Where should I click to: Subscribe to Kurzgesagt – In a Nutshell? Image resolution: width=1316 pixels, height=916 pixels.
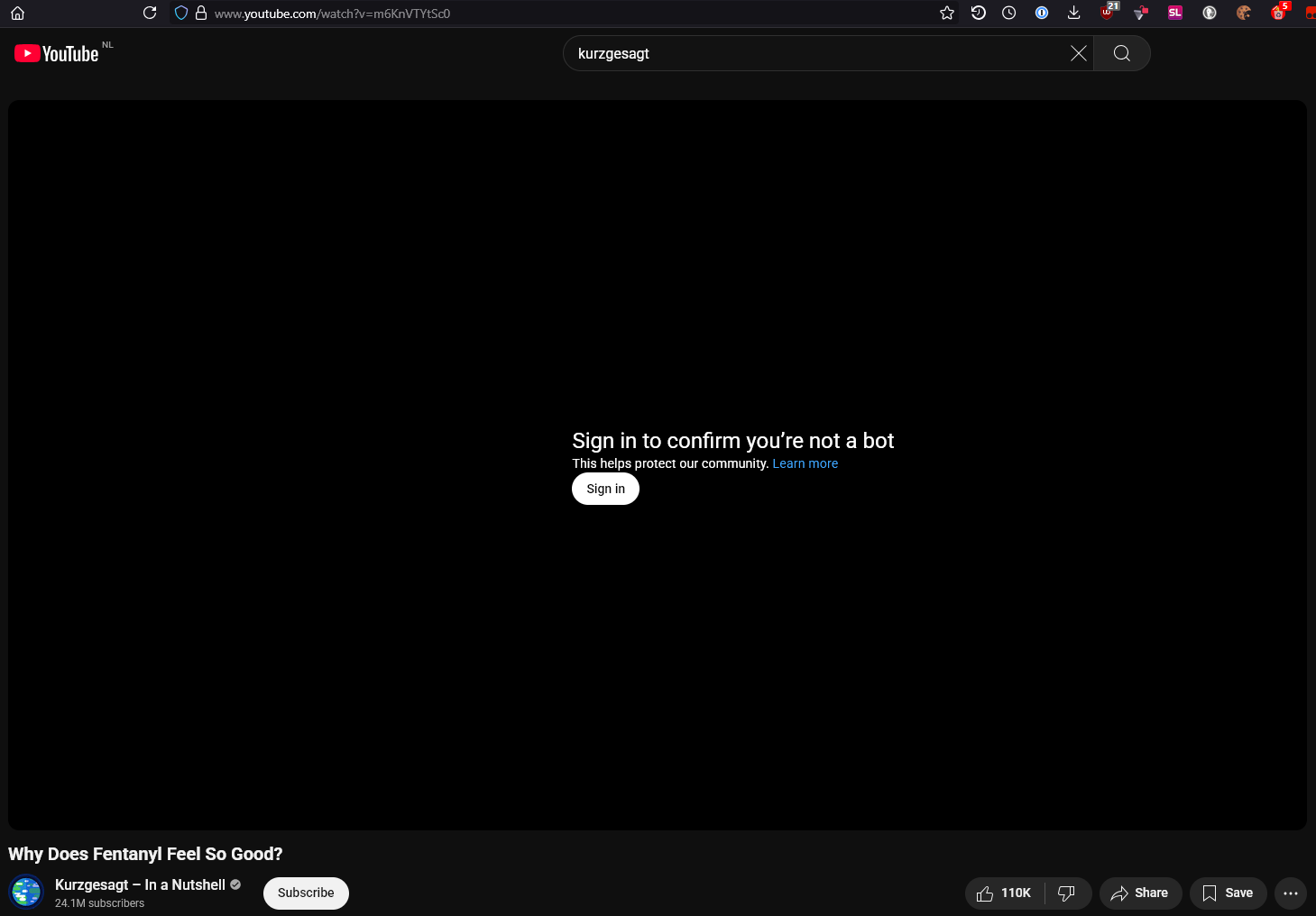pyautogui.click(x=306, y=893)
